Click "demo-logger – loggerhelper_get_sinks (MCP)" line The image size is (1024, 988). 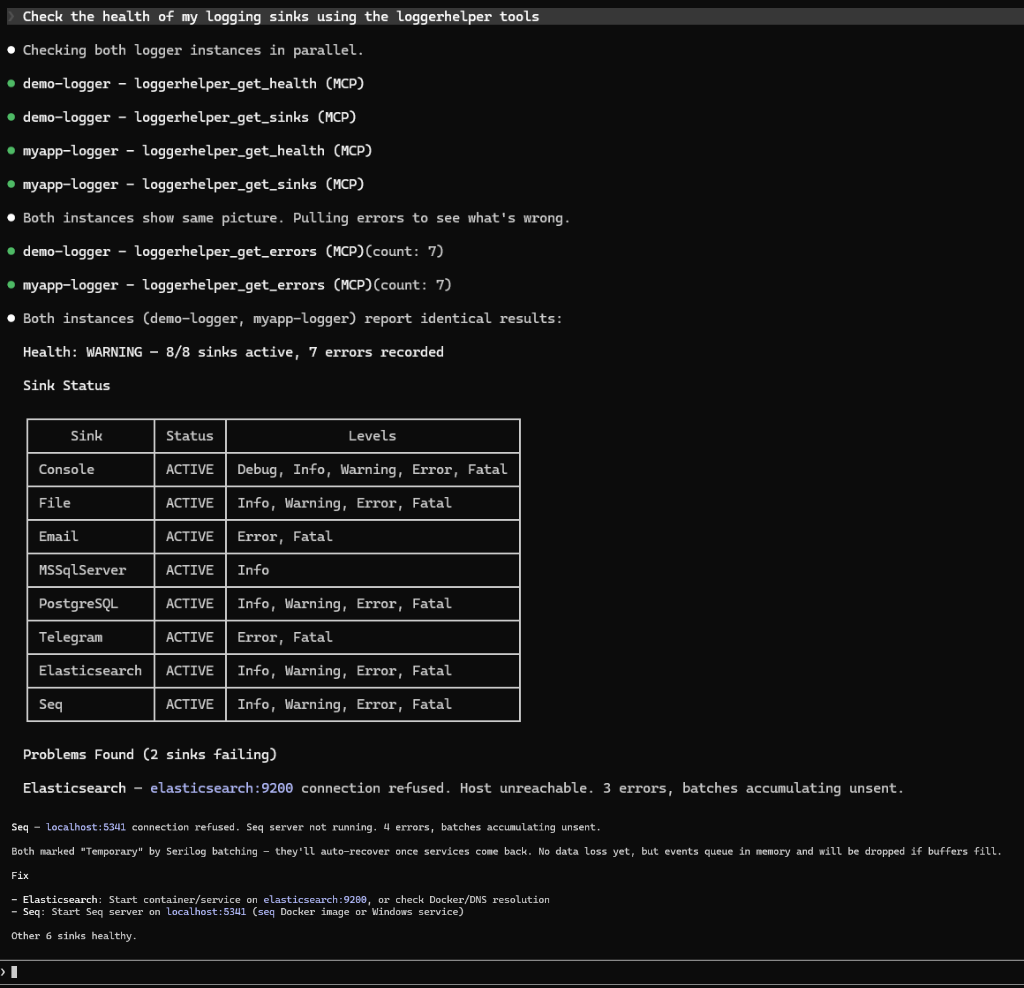point(189,118)
